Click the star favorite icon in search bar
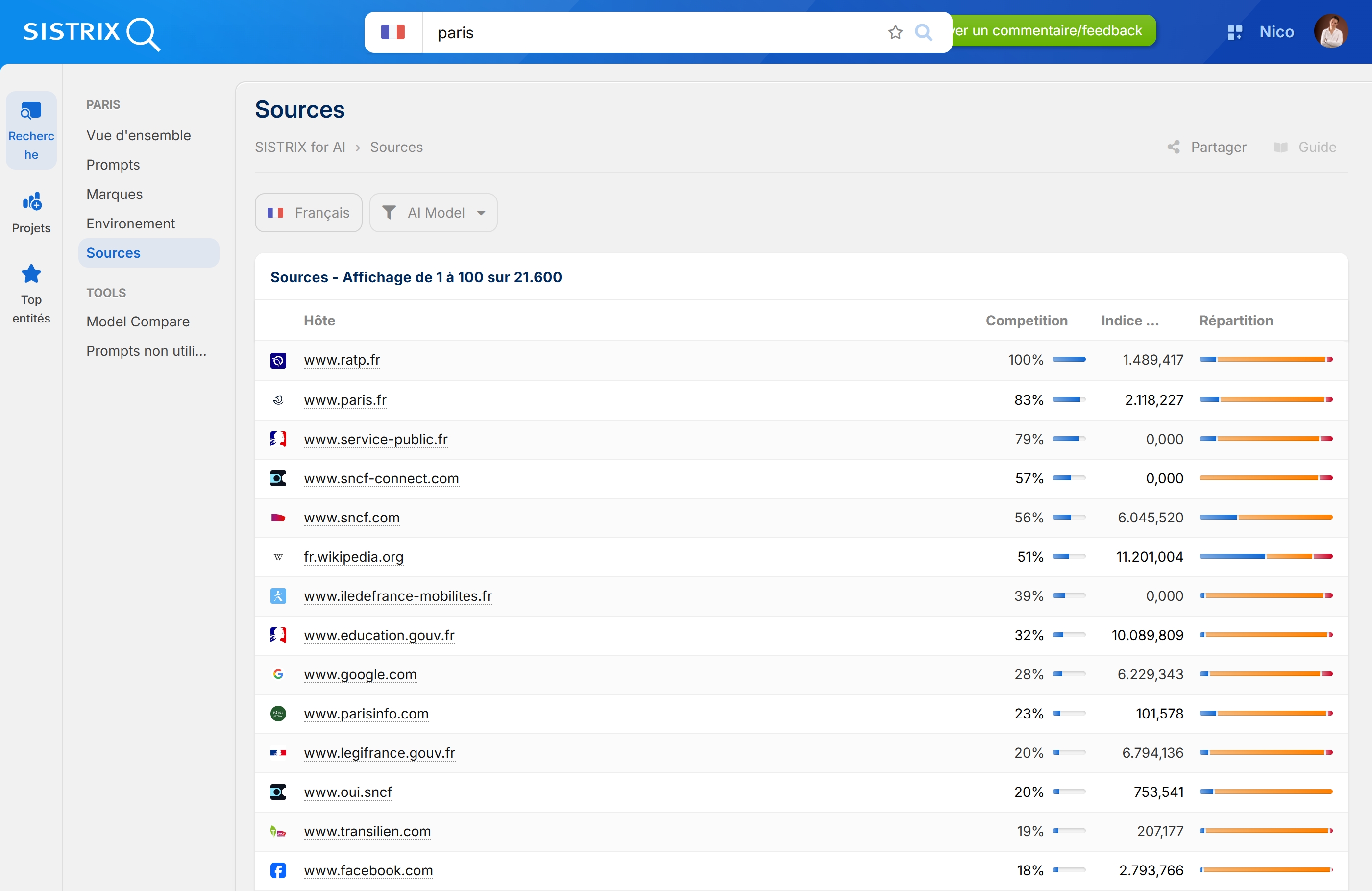The image size is (1372, 891). 895,32
